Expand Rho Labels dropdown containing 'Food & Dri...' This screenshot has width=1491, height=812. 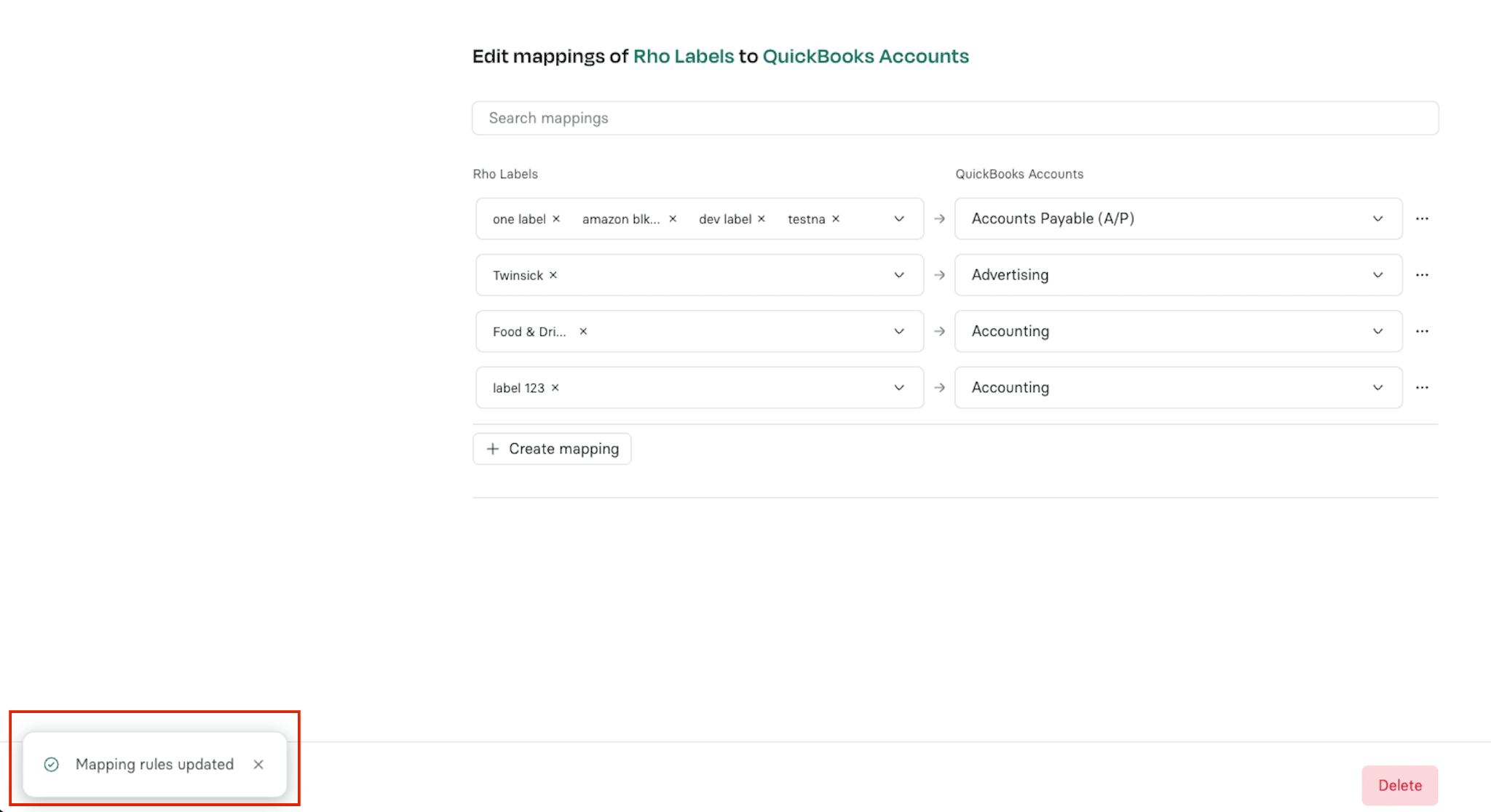(899, 332)
